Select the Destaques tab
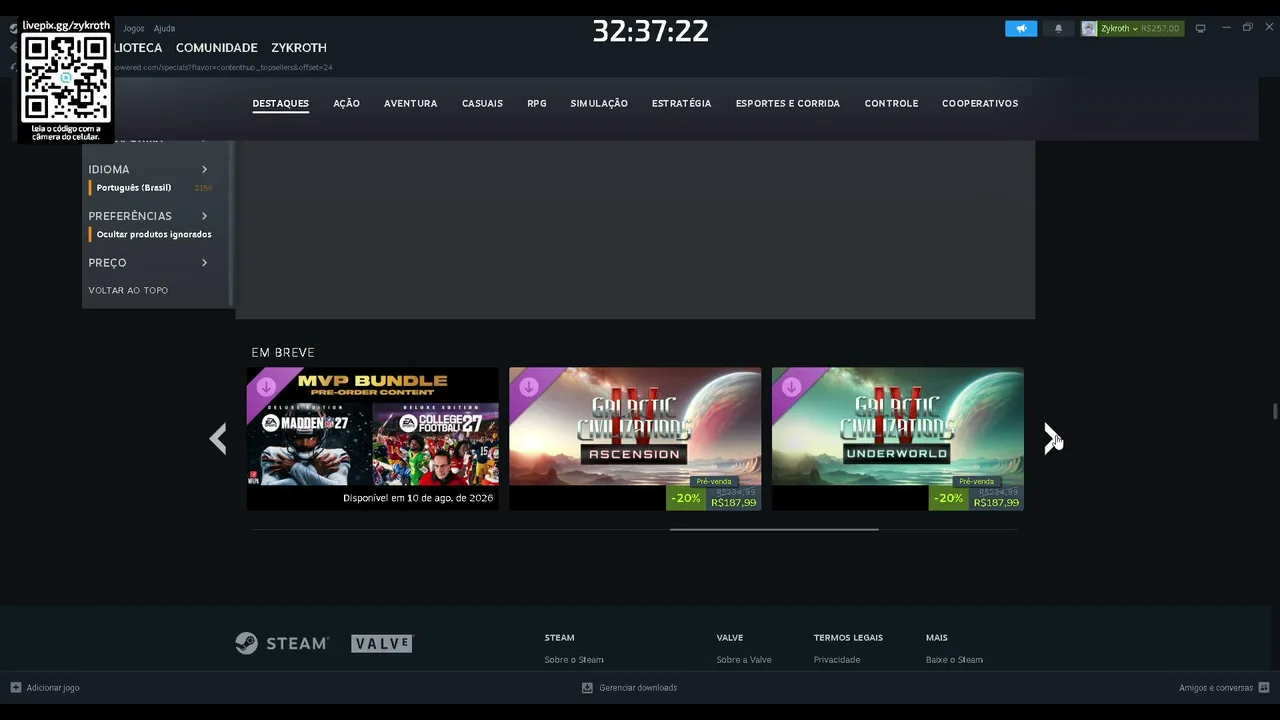The image size is (1280, 720). tap(281, 104)
